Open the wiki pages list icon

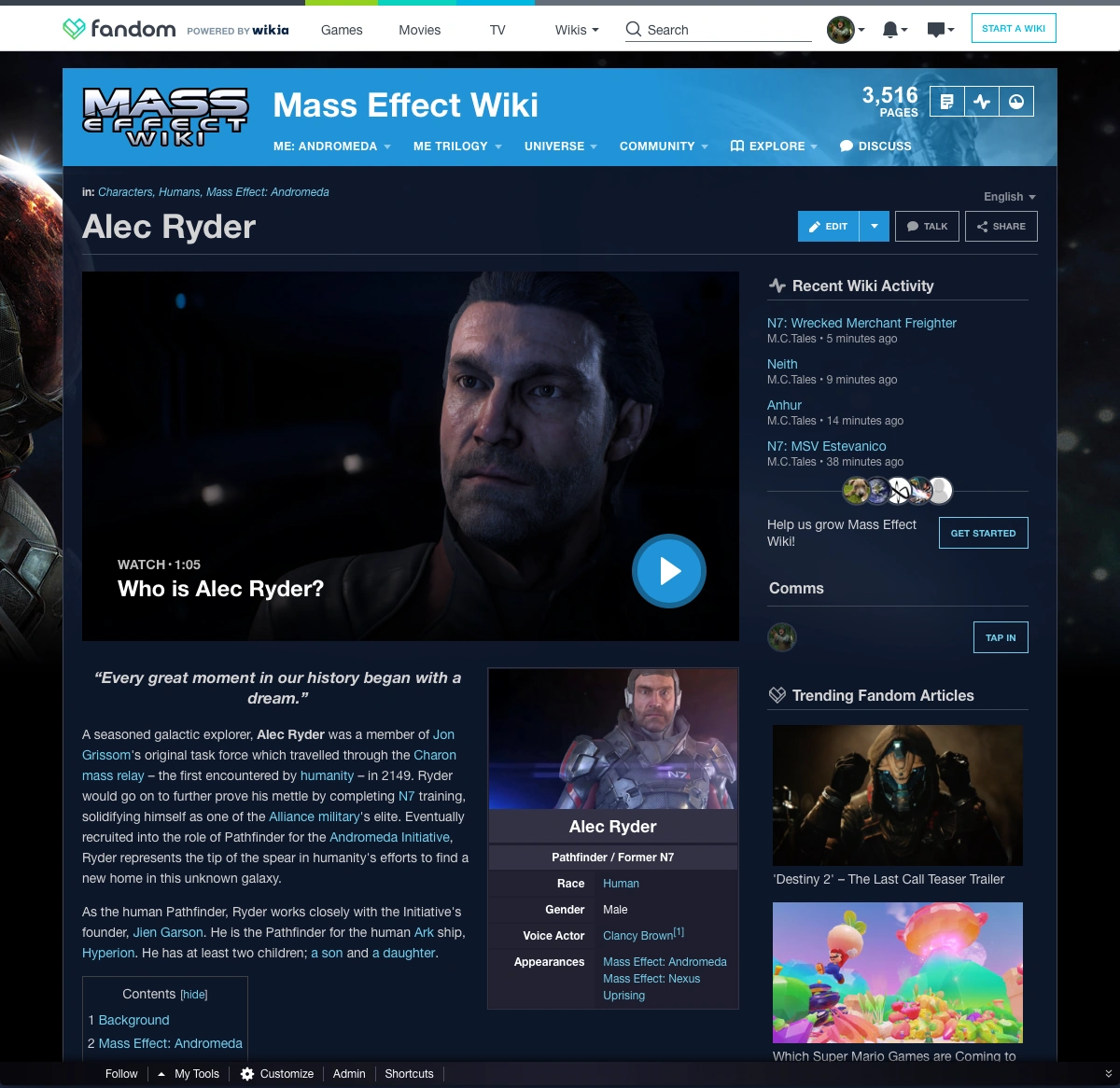click(x=948, y=101)
